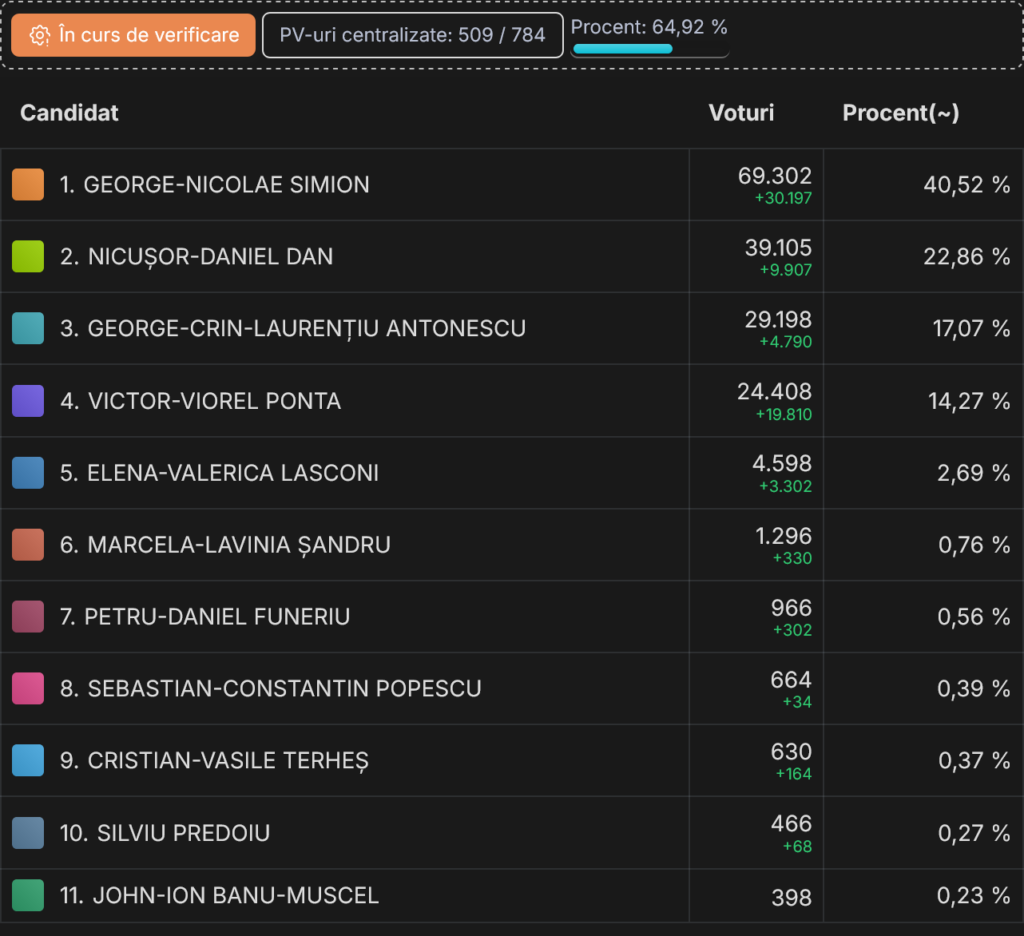The height and width of the screenshot is (936, 1024).
Task: Select candidate name '5. ELENA-VALERICA LASCONI'
Action: (x=219, y=473)
